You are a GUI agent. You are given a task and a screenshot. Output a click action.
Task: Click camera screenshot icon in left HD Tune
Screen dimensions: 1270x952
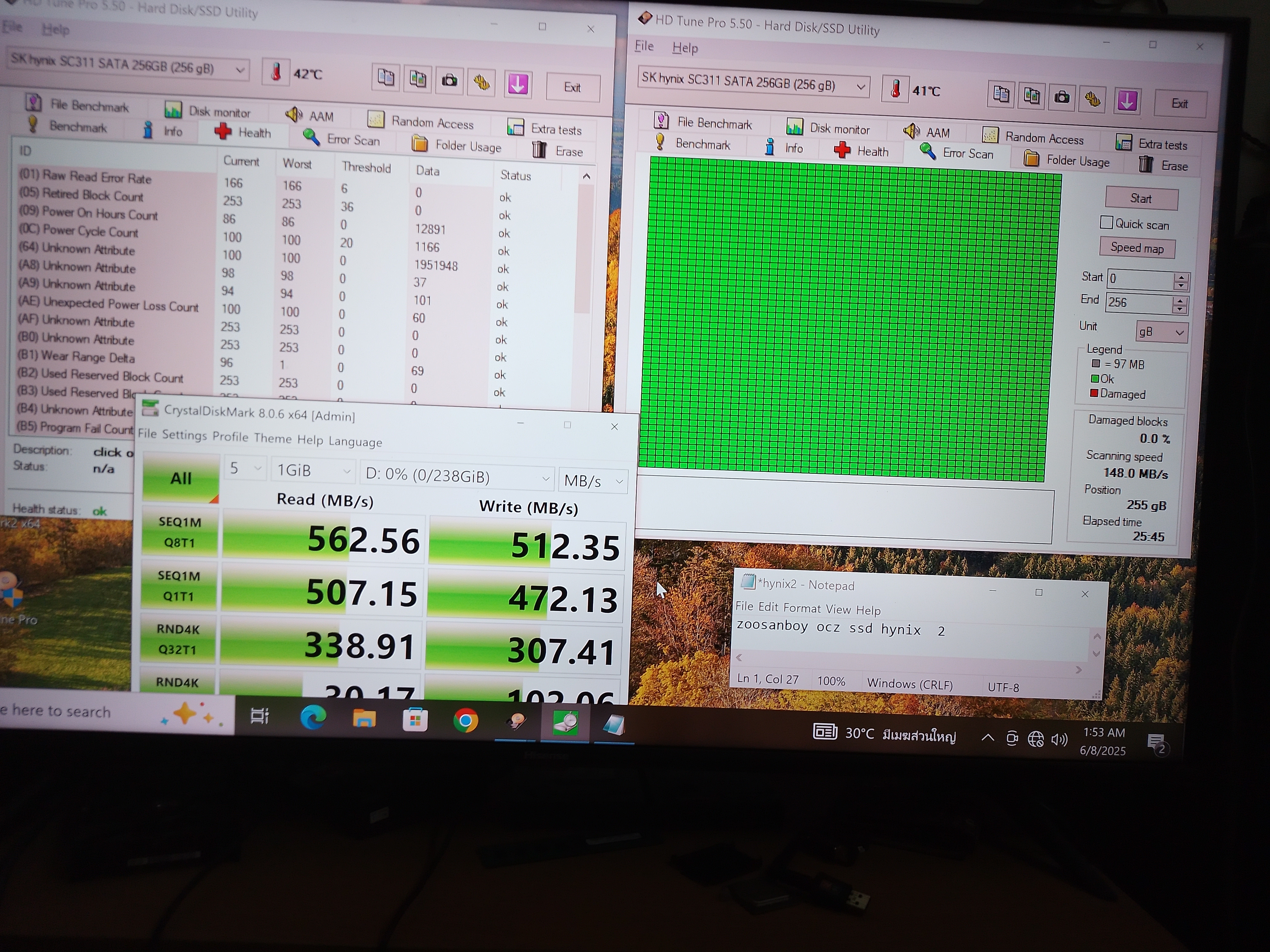[x=450, y=81]
